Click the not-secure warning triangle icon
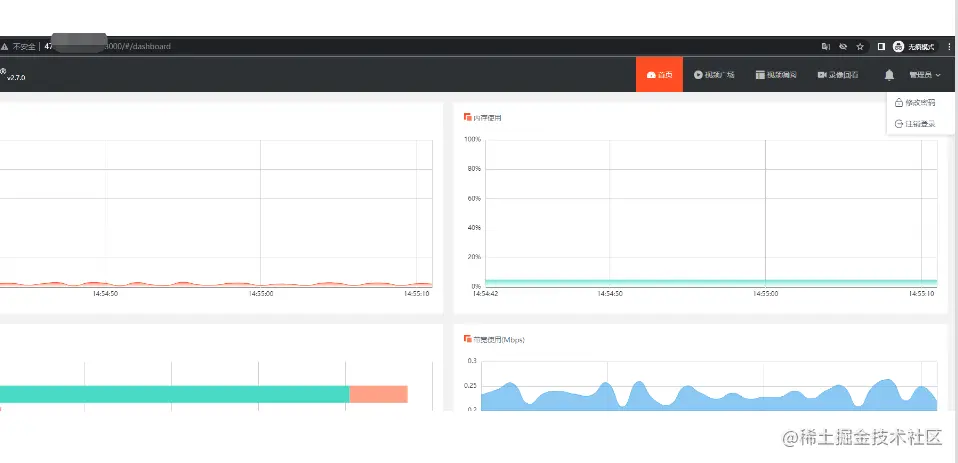This screenshot has height=463, width=958. 5,46
